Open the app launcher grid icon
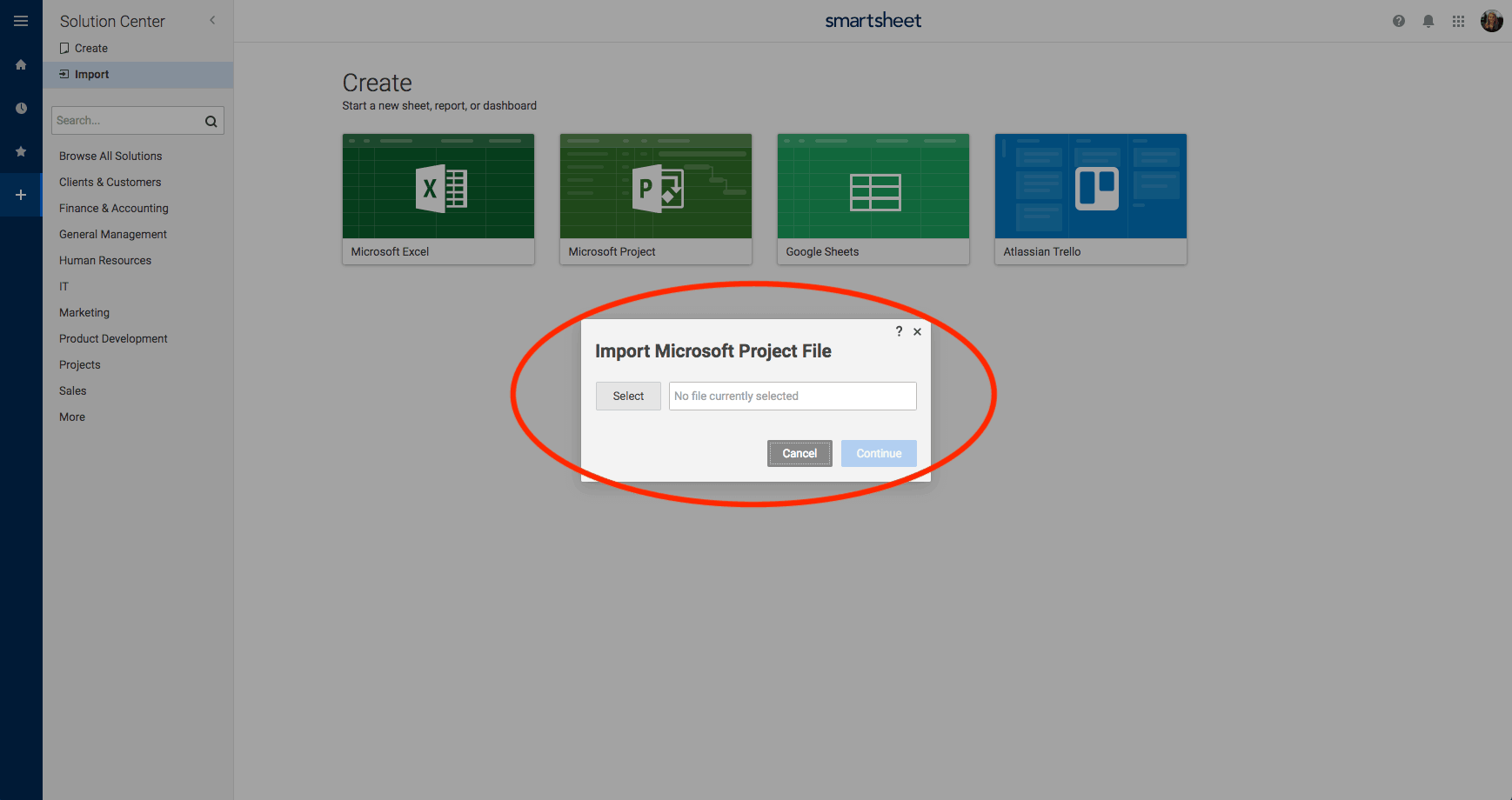The image size is (1512, 800). click(x=1458, y=21)
